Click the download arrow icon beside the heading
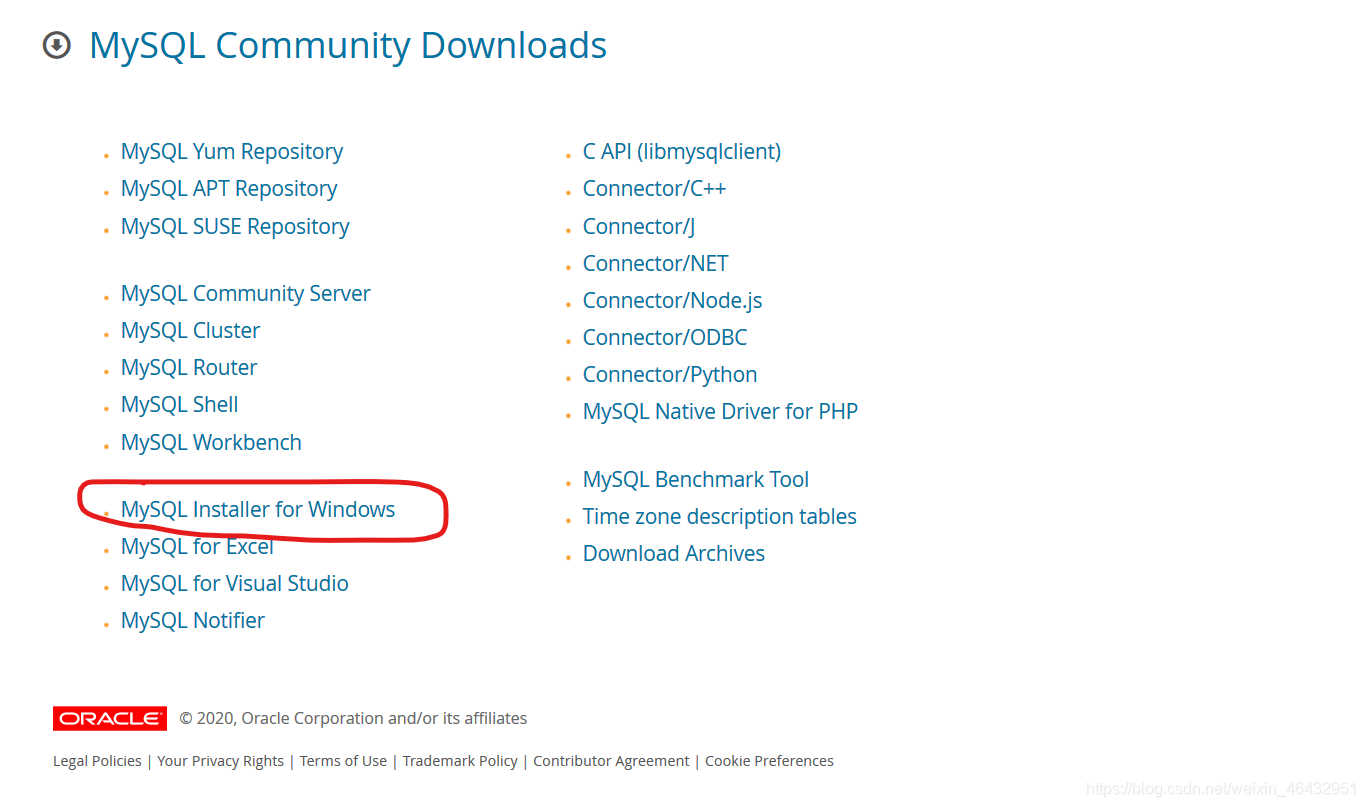Image resolution: width=1365 pixels, height=807 pixels. pyautogui.click(x=57, y=45)
